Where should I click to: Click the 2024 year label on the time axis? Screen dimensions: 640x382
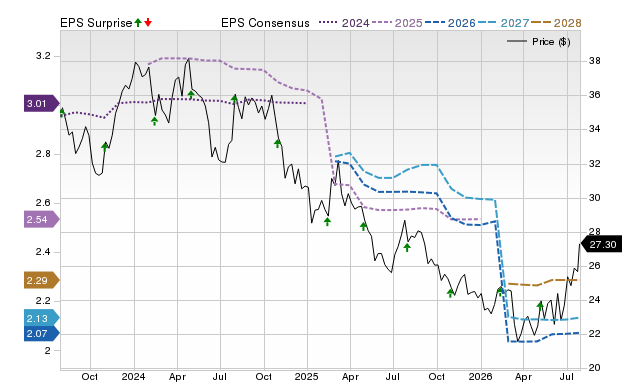pyautogui.click(x=133, y=376)
